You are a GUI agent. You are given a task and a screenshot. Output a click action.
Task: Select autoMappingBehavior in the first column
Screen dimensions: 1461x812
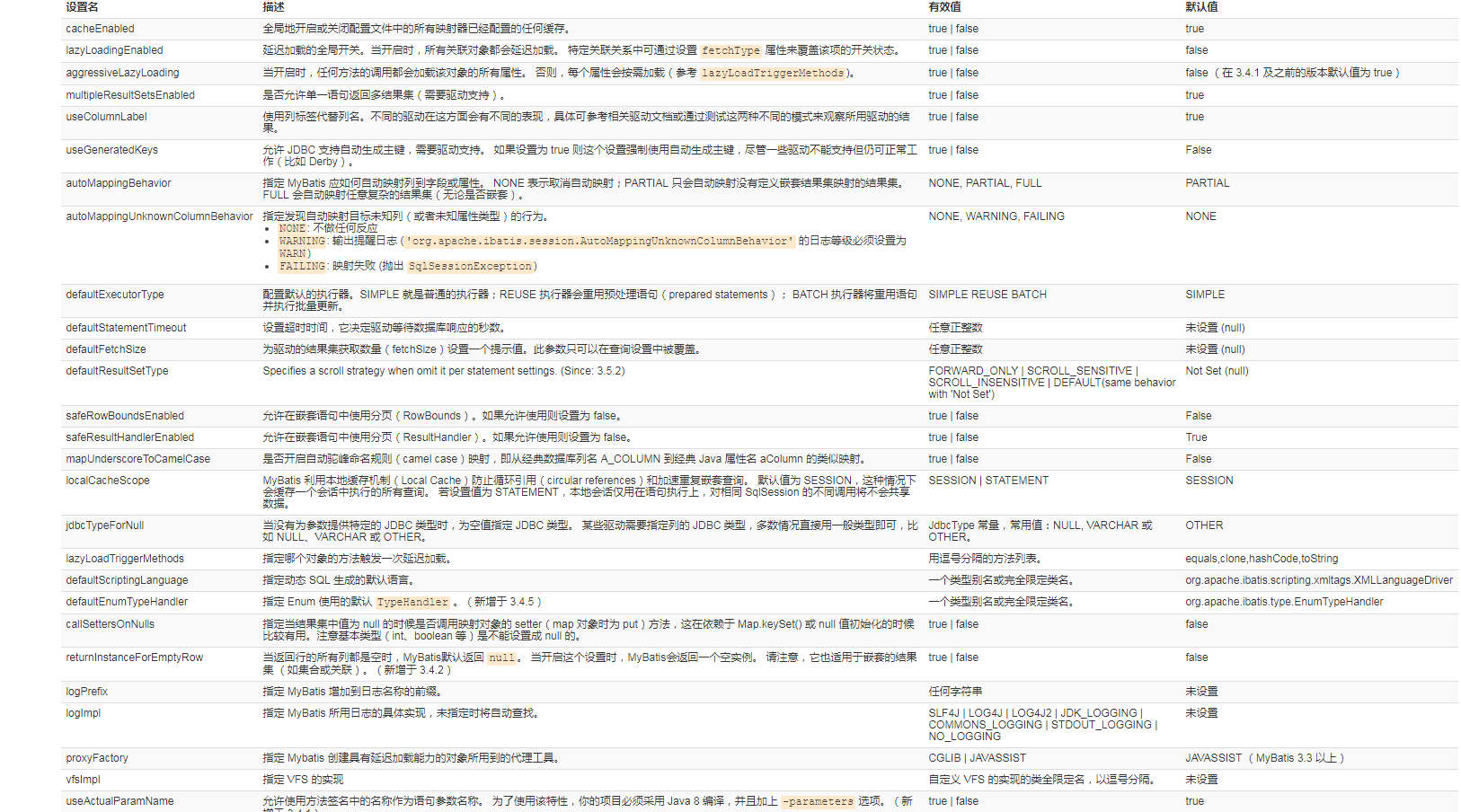click(118, 183)
